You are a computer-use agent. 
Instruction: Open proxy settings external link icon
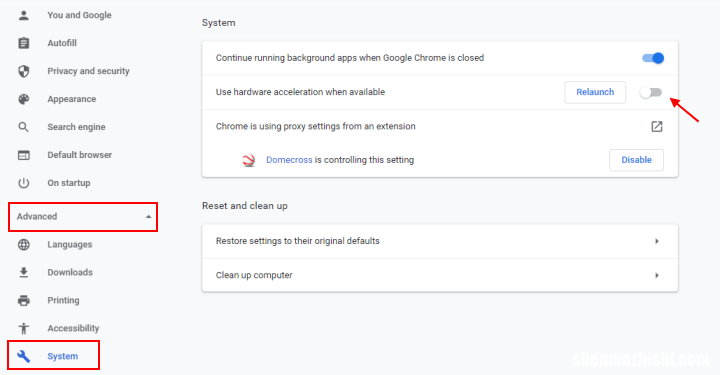point(657,126)
